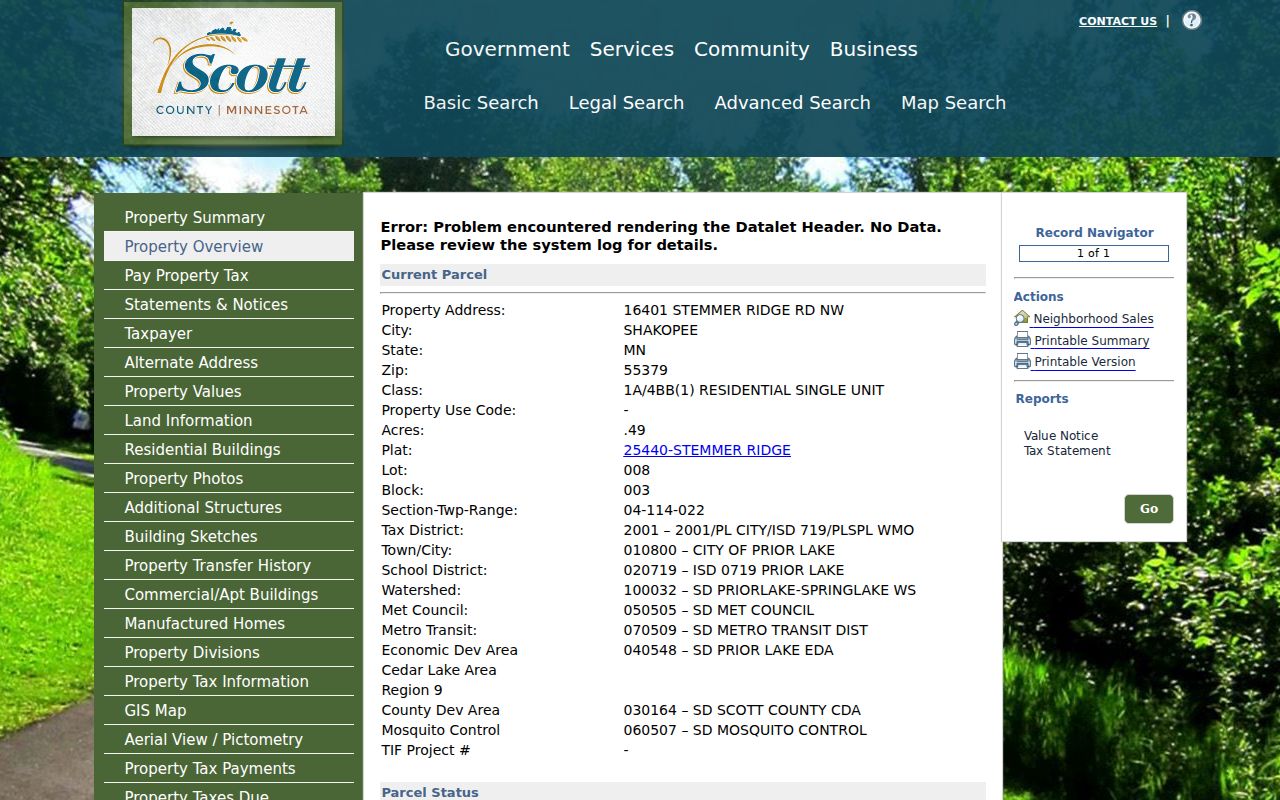Show Residential Buildings details
The height and width of the screenshot is (800, 1280).
point(229,449)
